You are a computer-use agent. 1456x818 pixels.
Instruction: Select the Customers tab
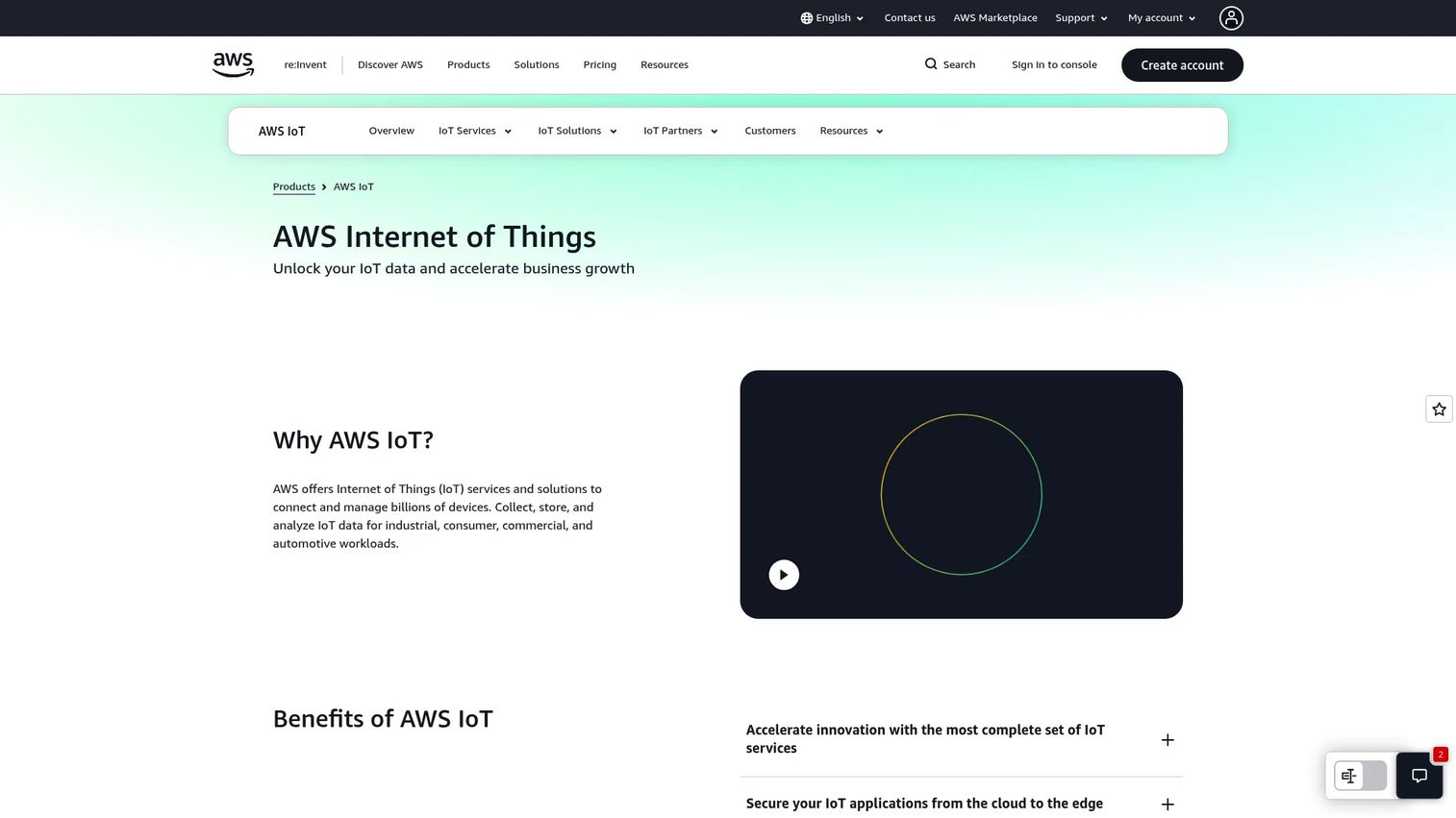click(x=770, y=131)
